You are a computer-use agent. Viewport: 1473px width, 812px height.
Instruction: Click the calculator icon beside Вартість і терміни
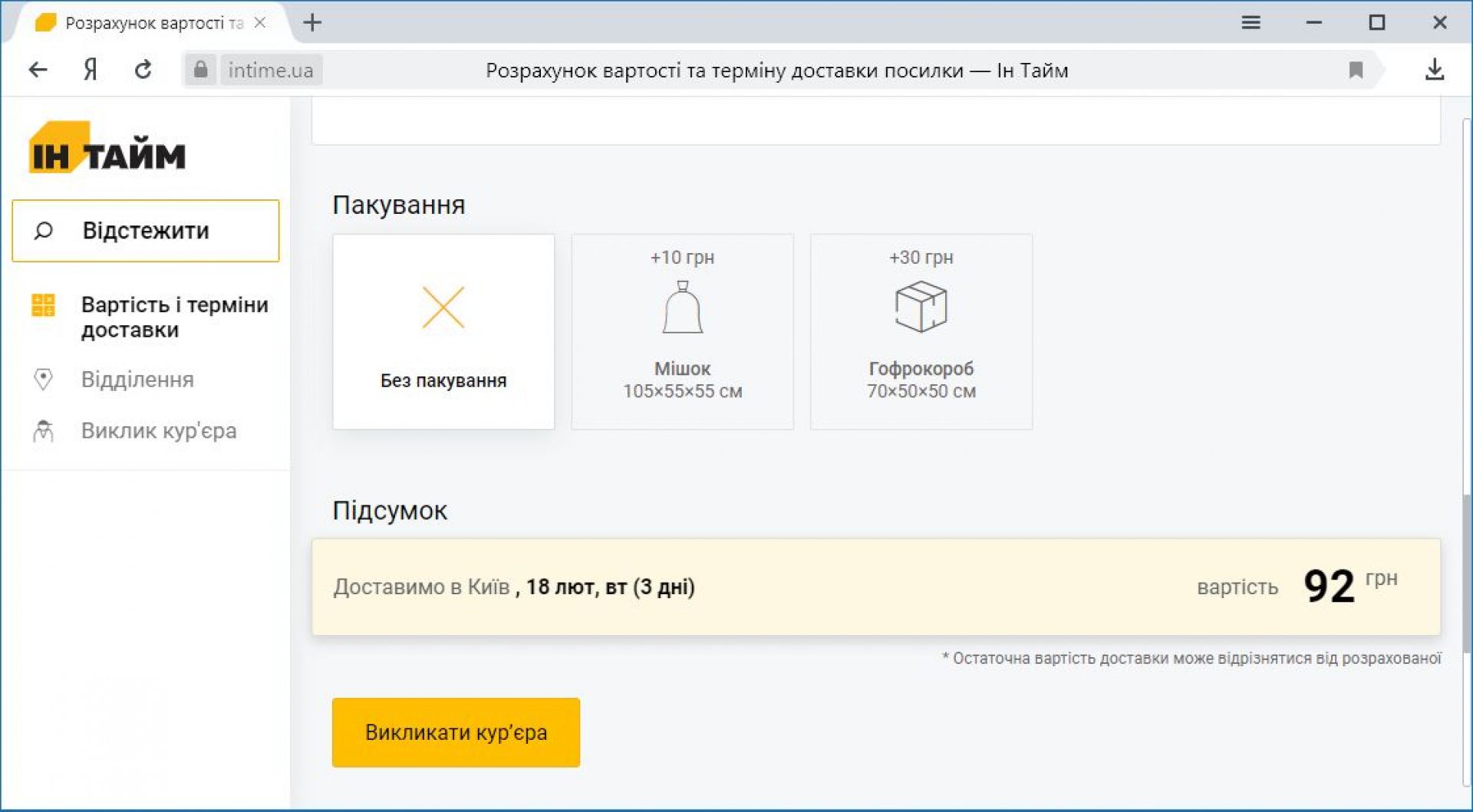[43, 305]
